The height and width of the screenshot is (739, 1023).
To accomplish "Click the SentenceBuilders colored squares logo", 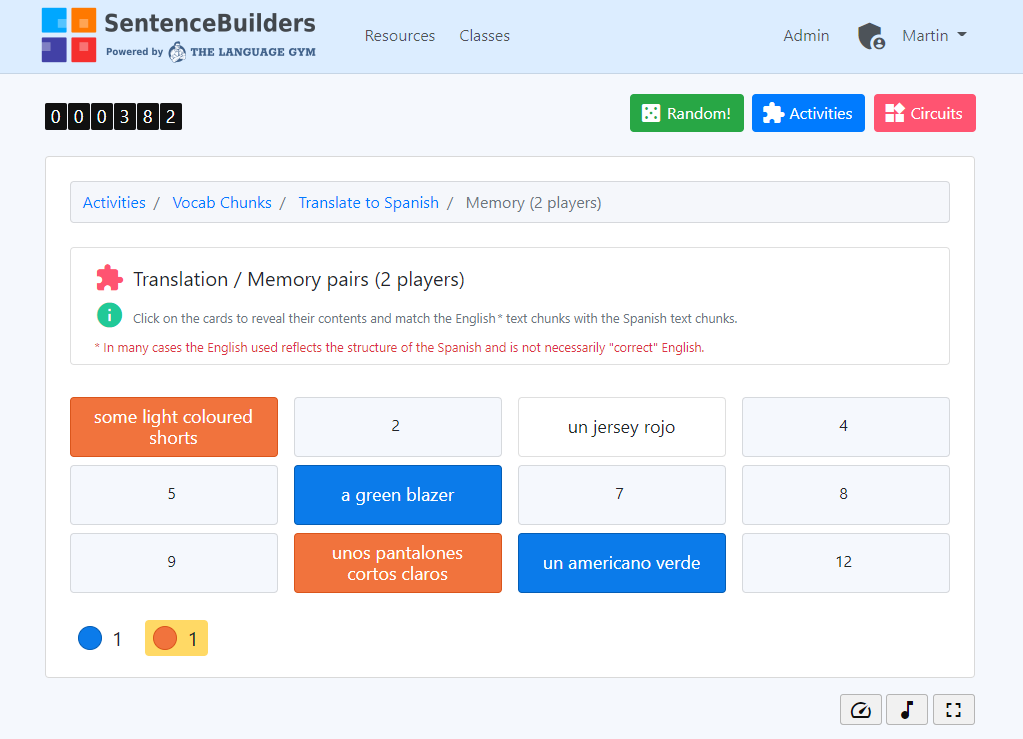I will (69, 35).
